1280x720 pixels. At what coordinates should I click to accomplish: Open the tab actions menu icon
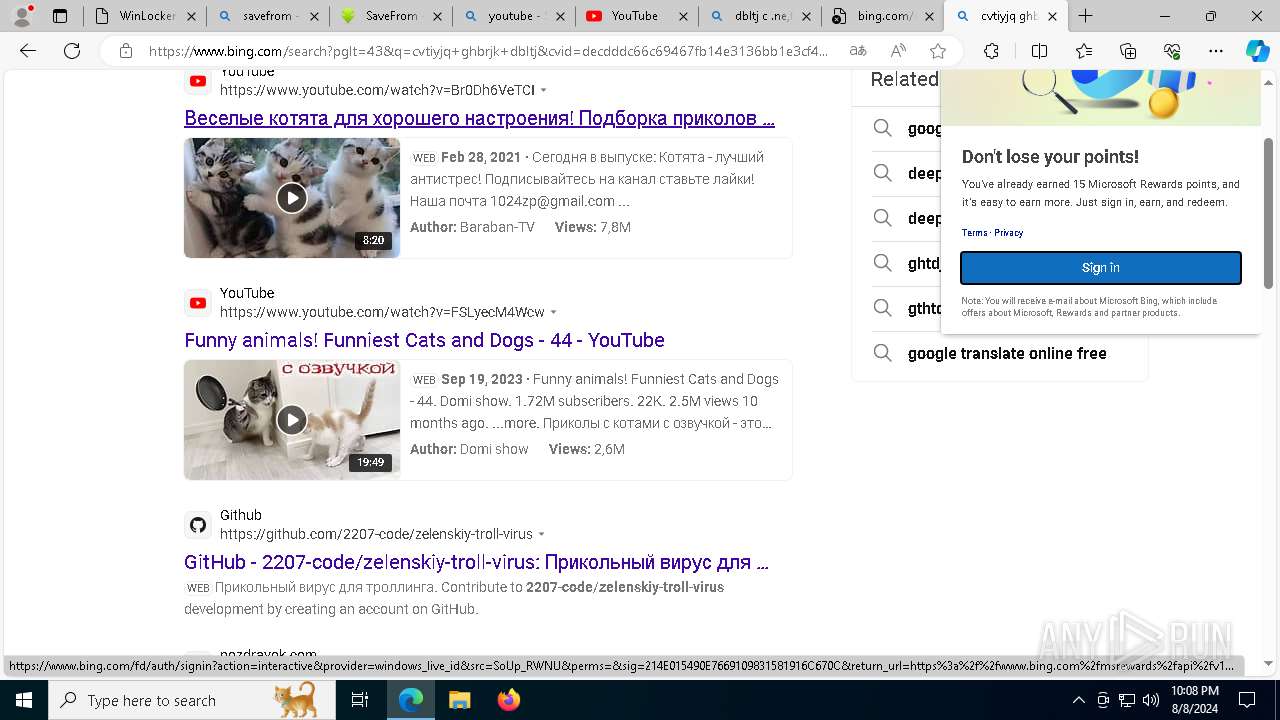[x=60, y=16]
